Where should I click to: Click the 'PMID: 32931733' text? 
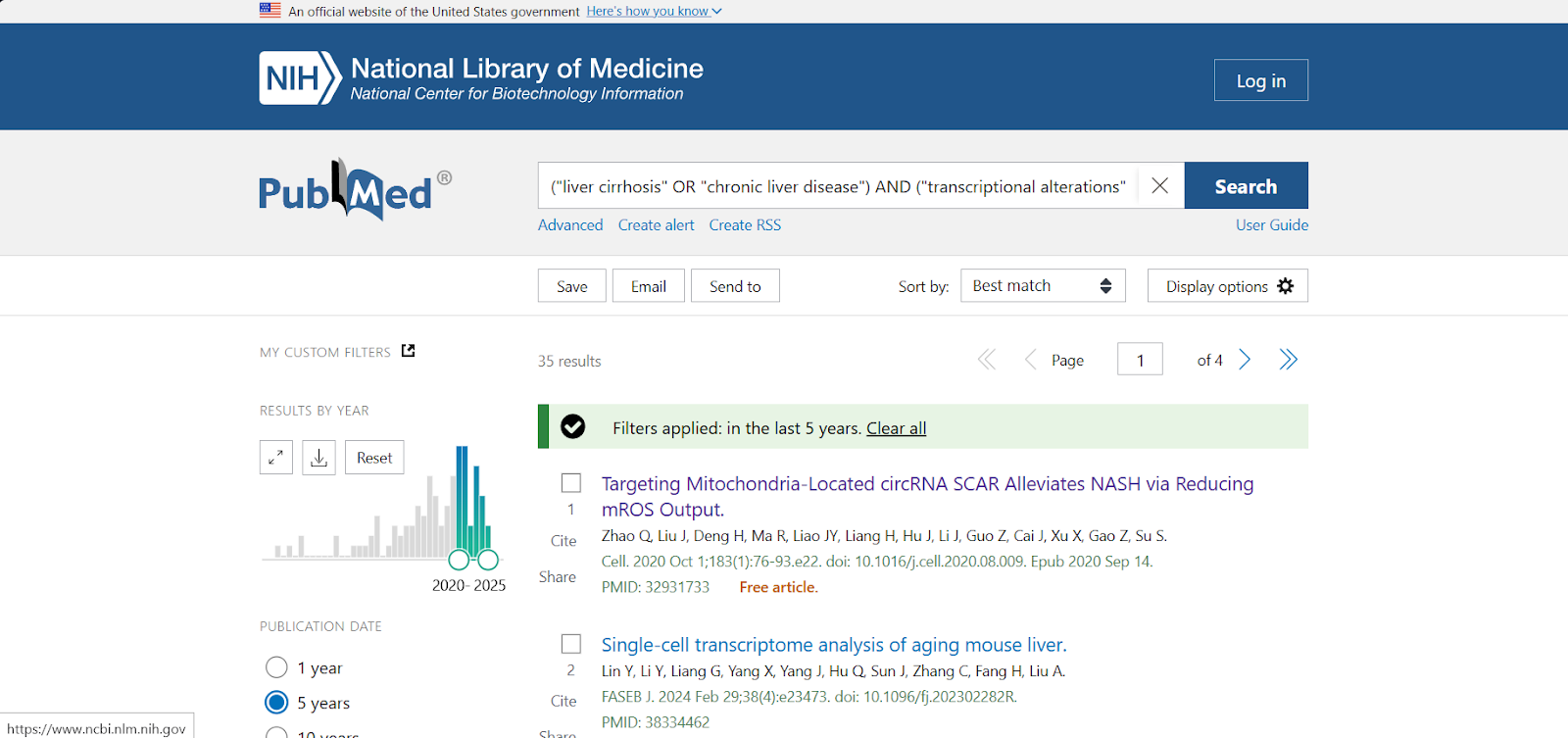(656, 587)
